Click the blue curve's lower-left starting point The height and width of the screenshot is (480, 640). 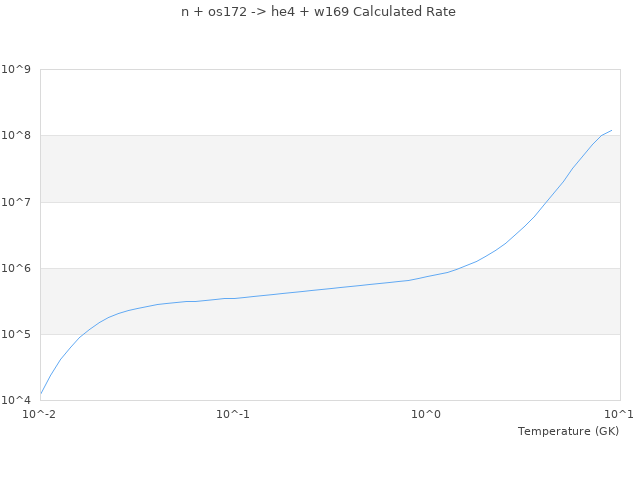(41, 393)
